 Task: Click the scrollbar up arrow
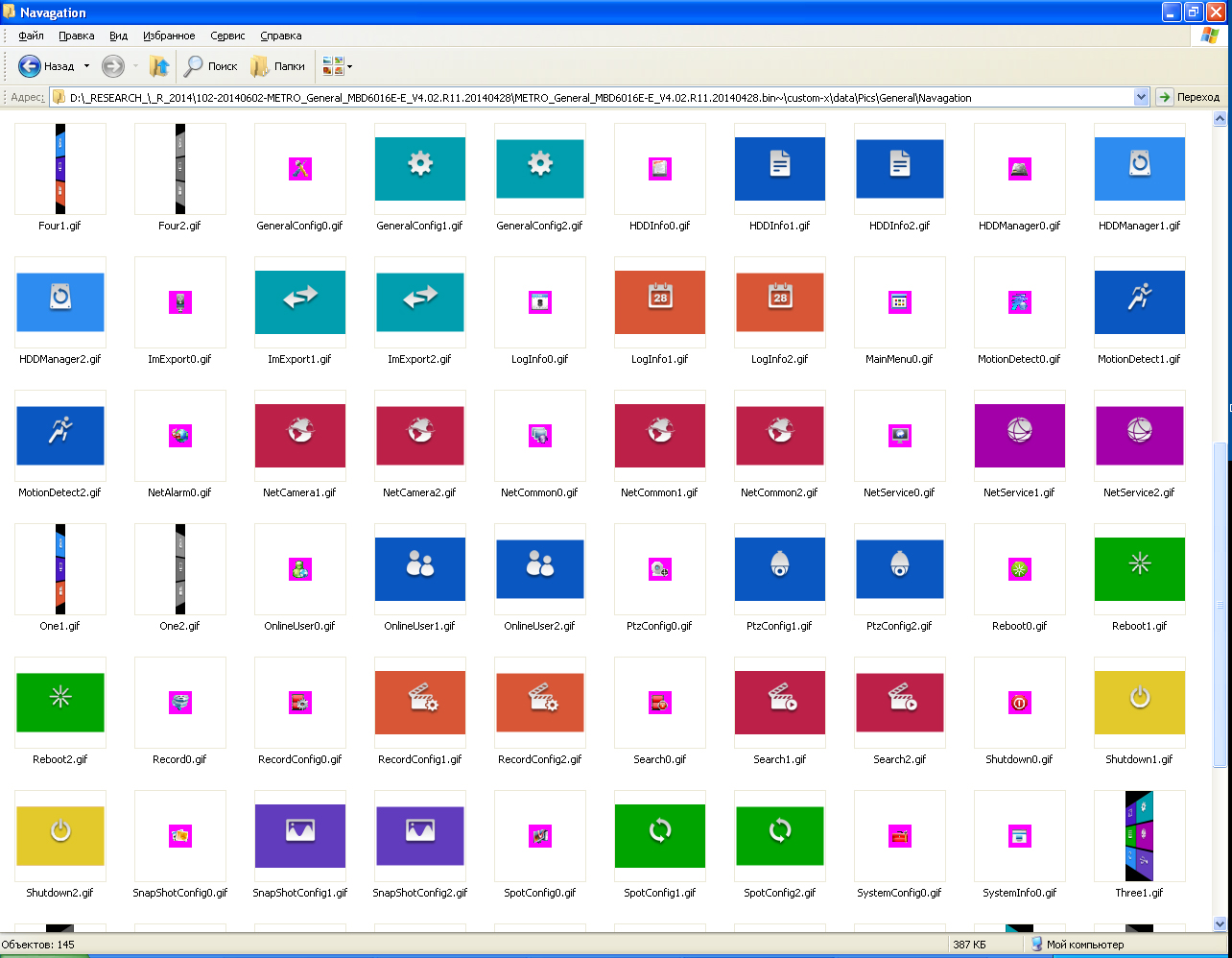pyautogui.click(x=1220, y=119)
